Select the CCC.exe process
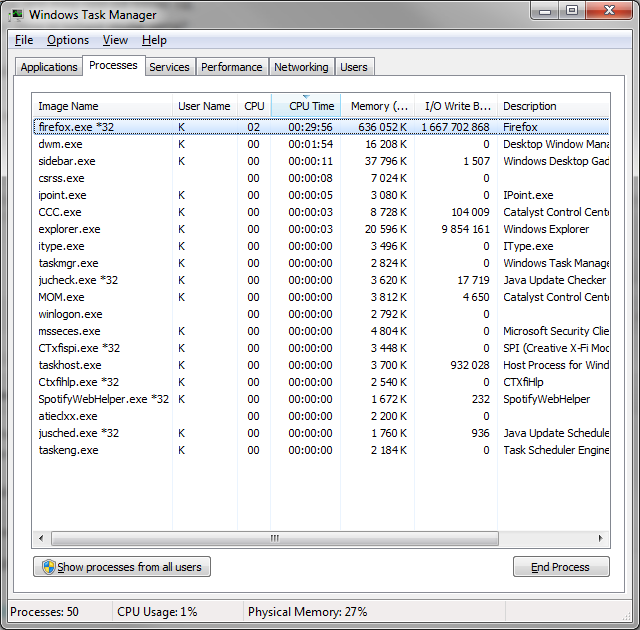 pyautogui.click(x=321, y=212)
